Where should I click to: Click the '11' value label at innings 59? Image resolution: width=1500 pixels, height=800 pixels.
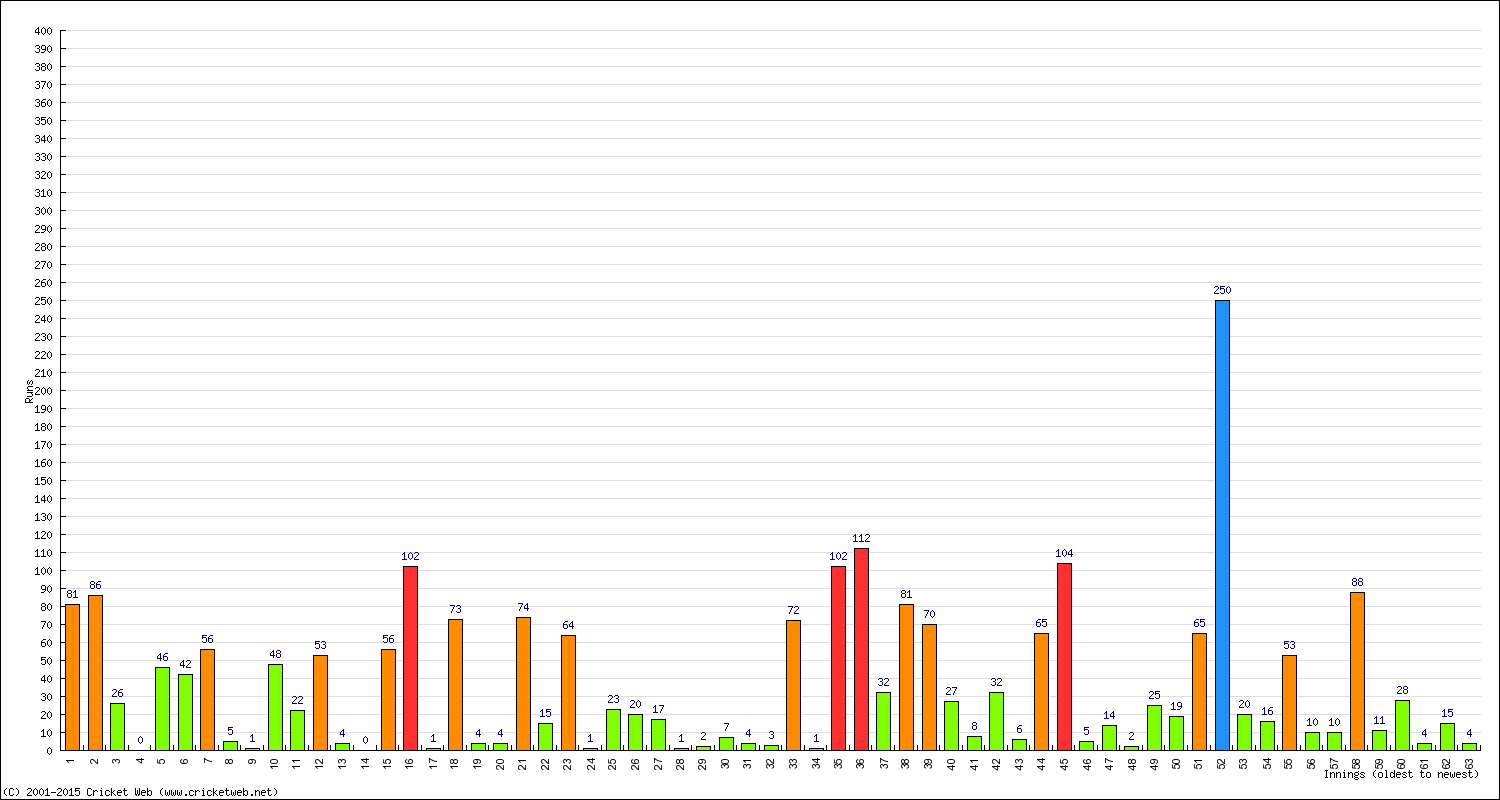point(1379,720)
